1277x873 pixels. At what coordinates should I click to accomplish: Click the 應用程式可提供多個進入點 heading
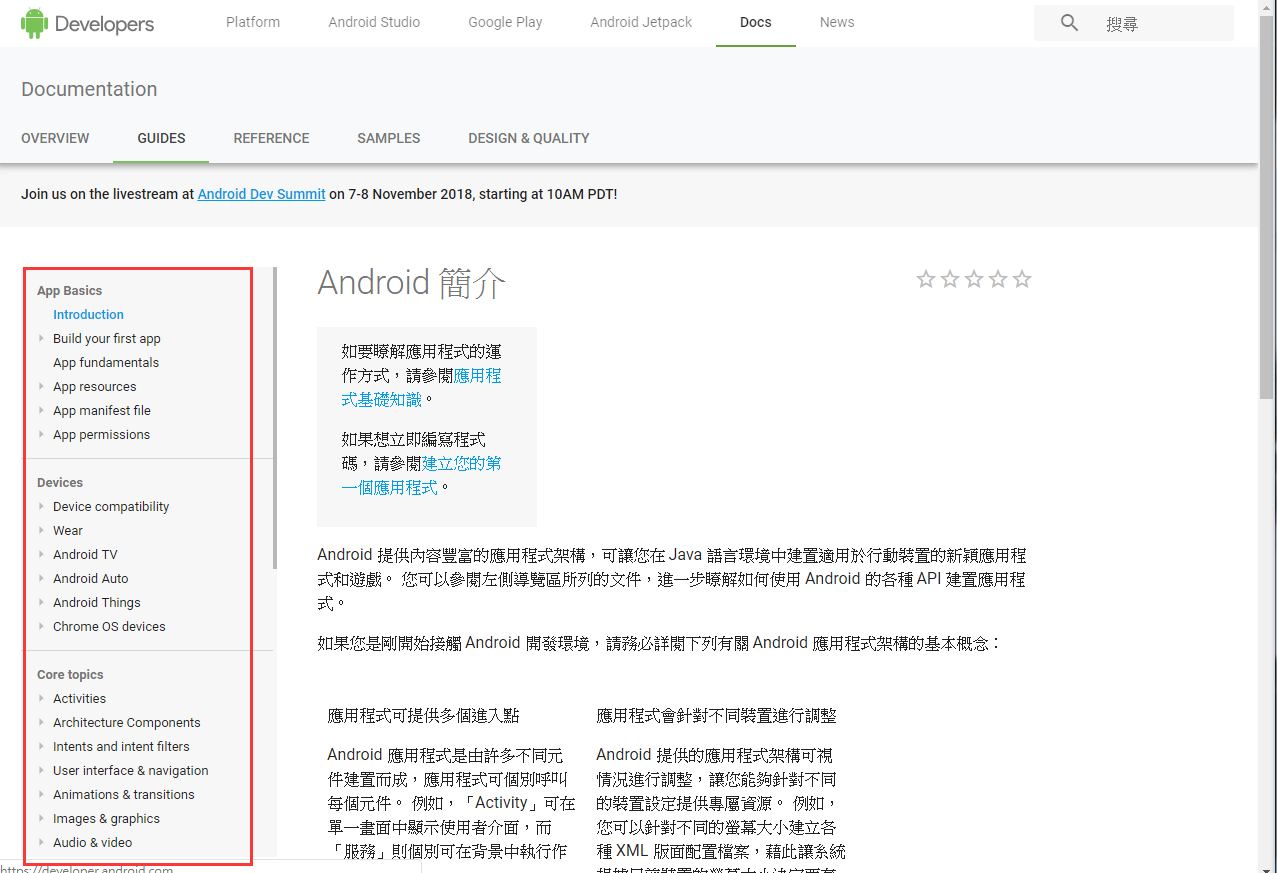[x=423, y=715]
